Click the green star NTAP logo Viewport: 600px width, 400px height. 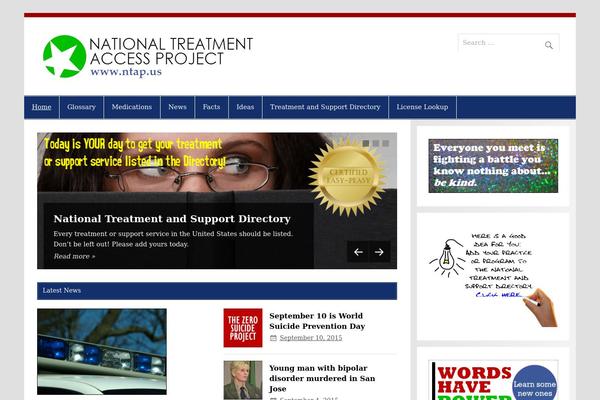click(64, 56)
